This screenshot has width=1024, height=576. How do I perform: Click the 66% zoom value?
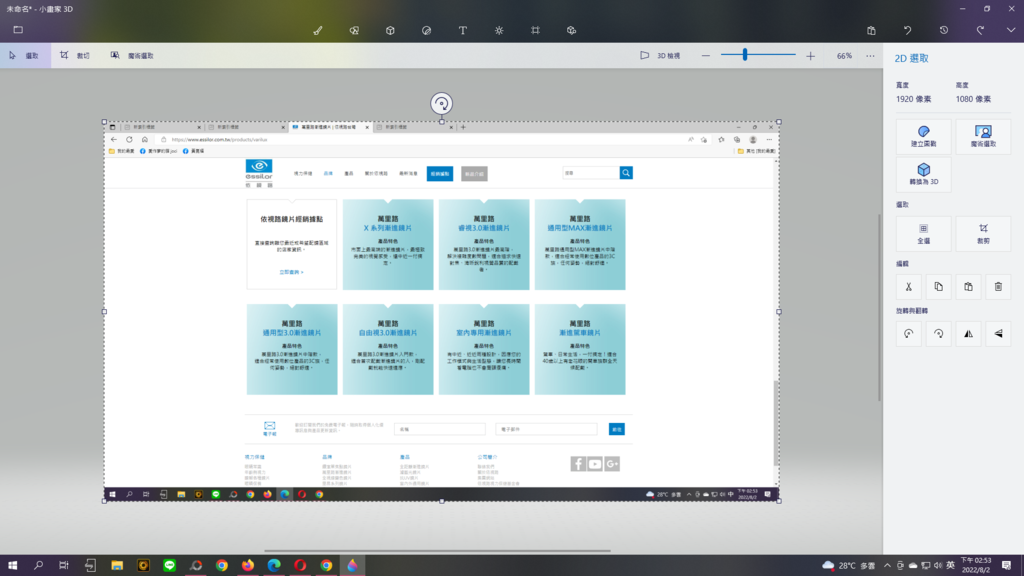(844, 56)
